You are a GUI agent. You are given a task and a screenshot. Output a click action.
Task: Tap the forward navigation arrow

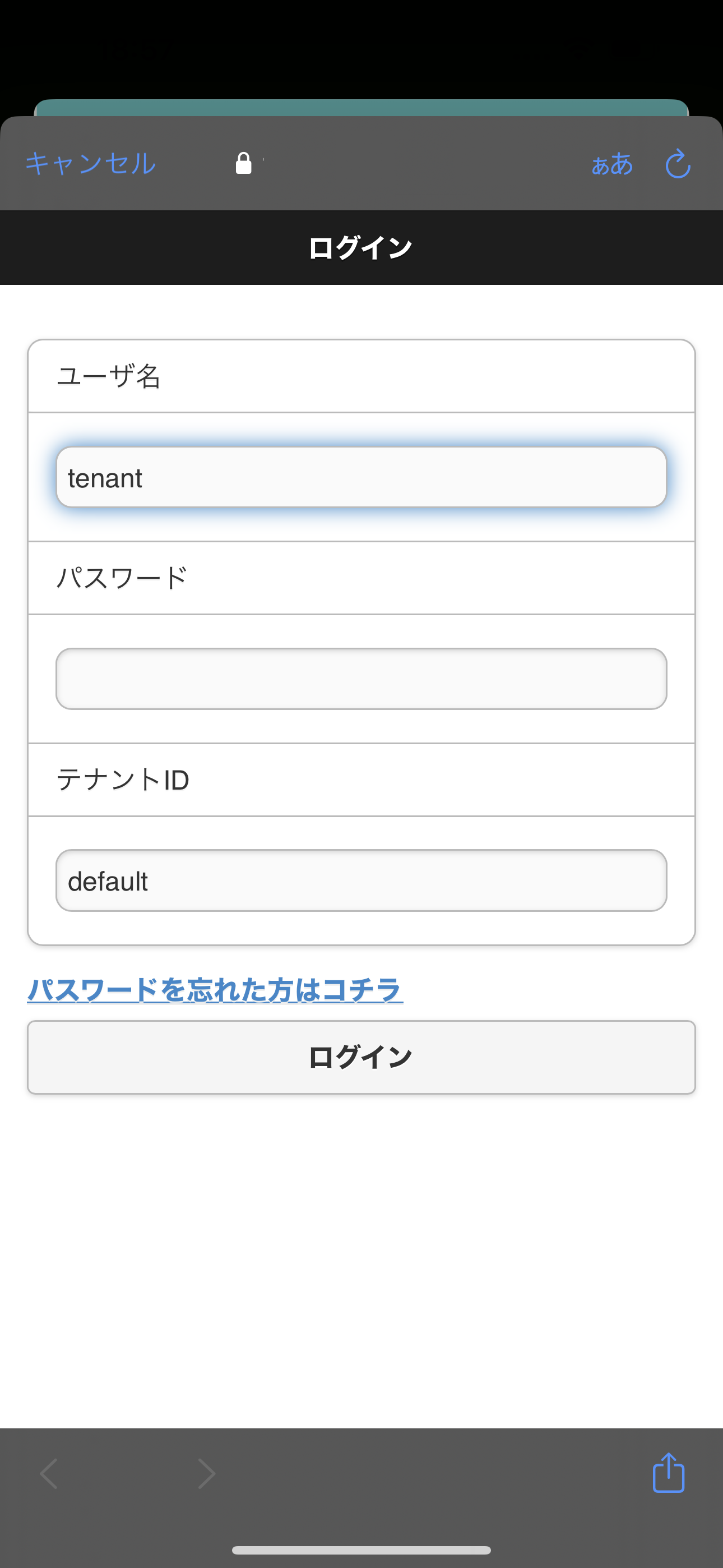coord(207,1474)
